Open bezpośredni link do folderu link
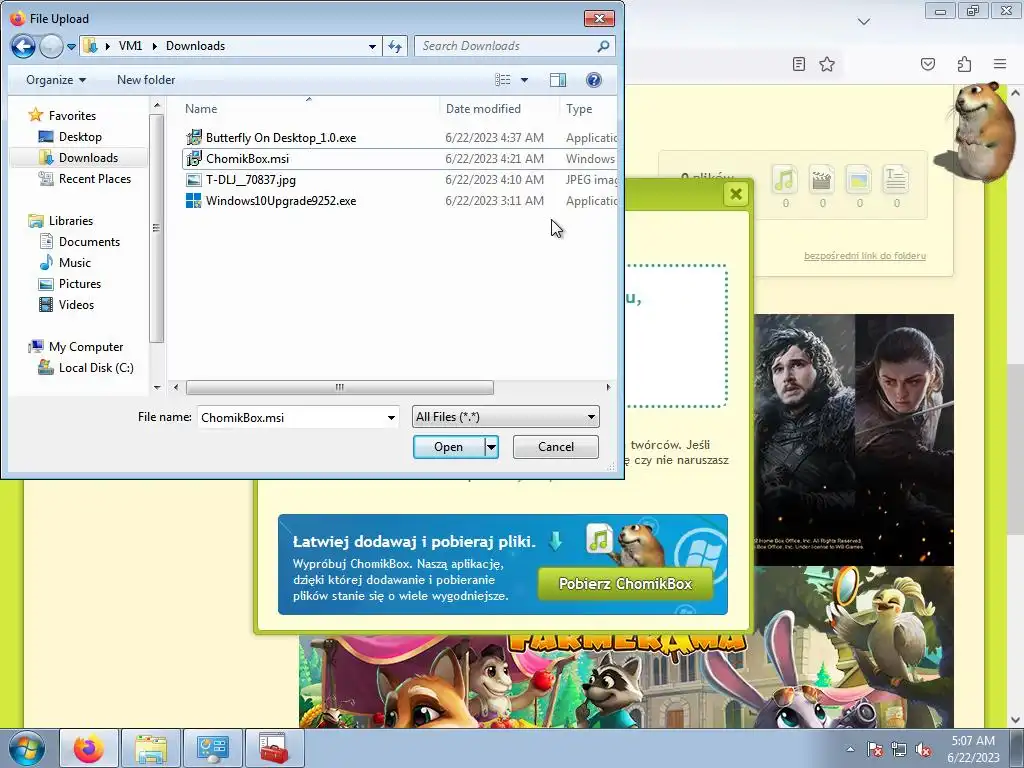This screenshot has height=768, width=1024. (x=865, y=255)
